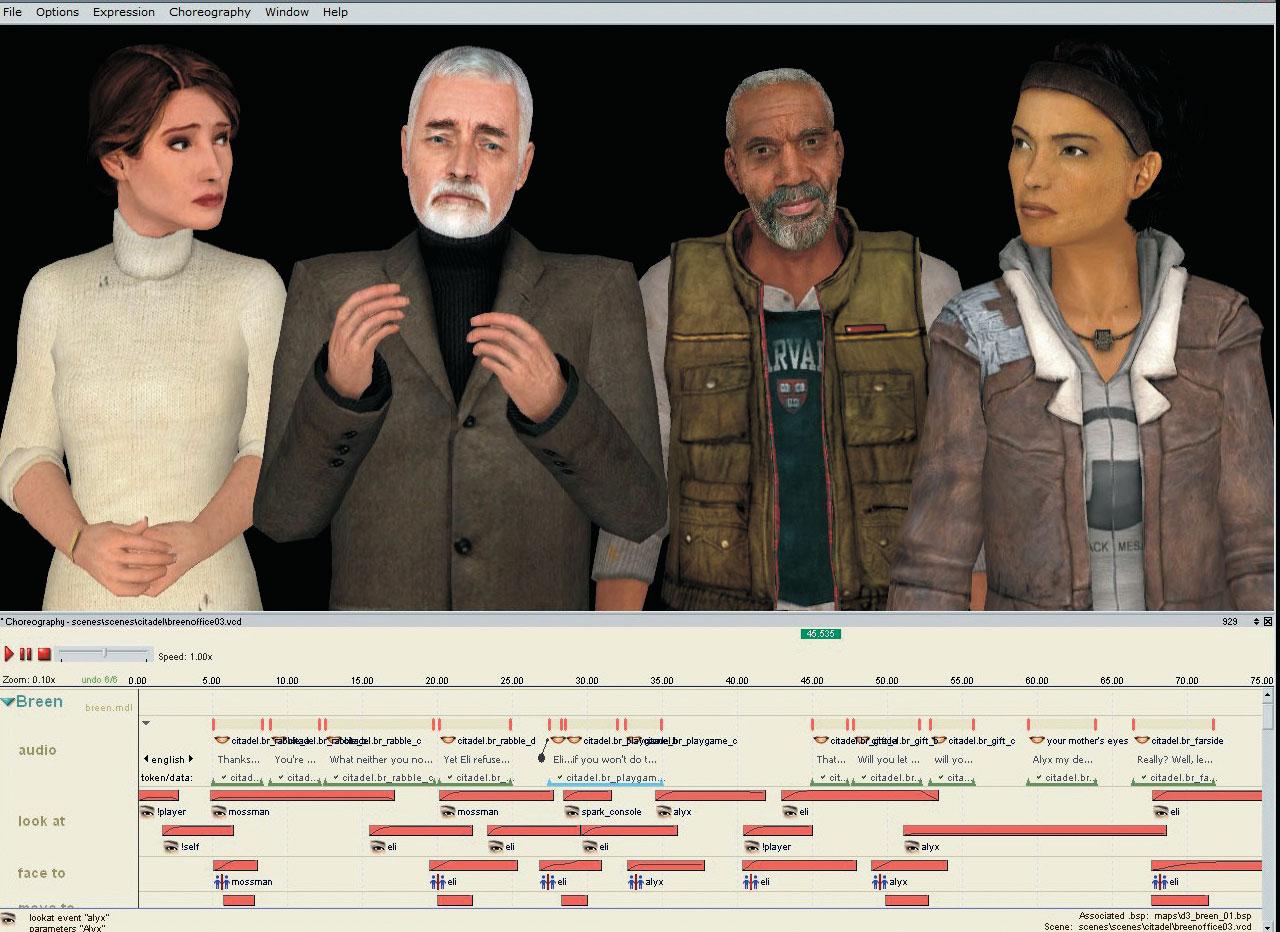This screenshot has width=1280, height=932.
Task: Select eli face-to people icon near 20.00
Action: point(437,881)
